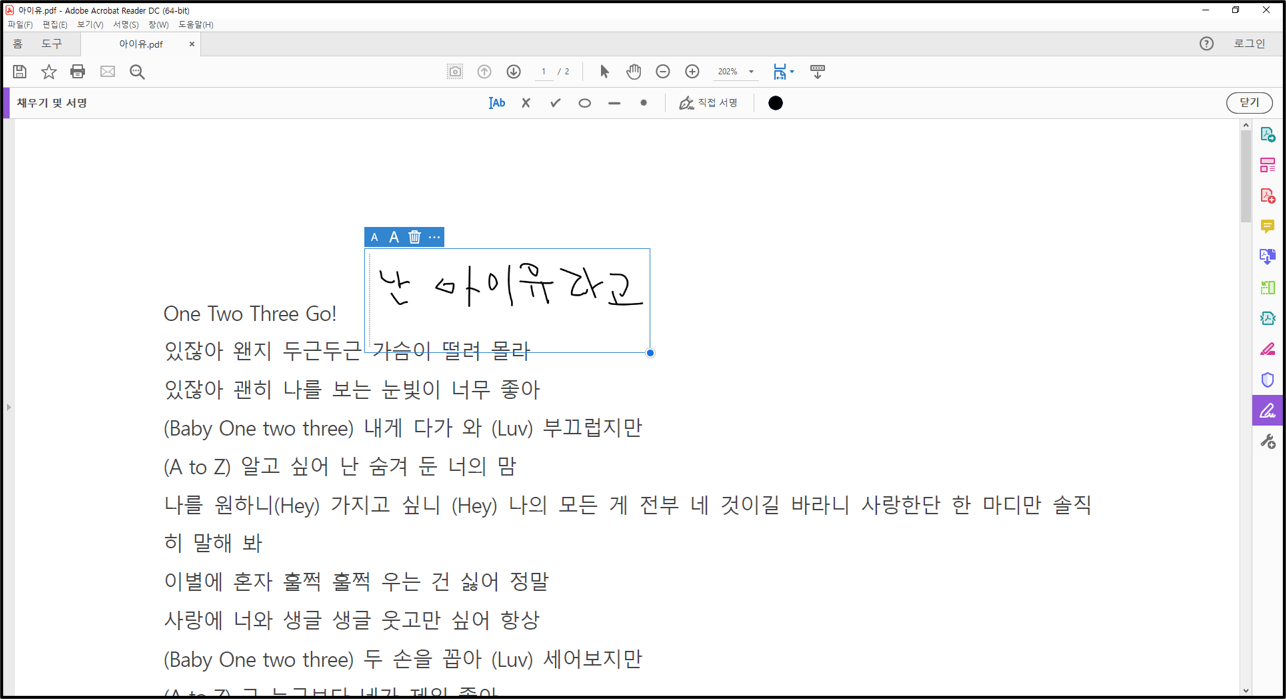Open the red Export PDF tool in the right pane
The image size is (1286, 699).
[x=1267, y=196]
